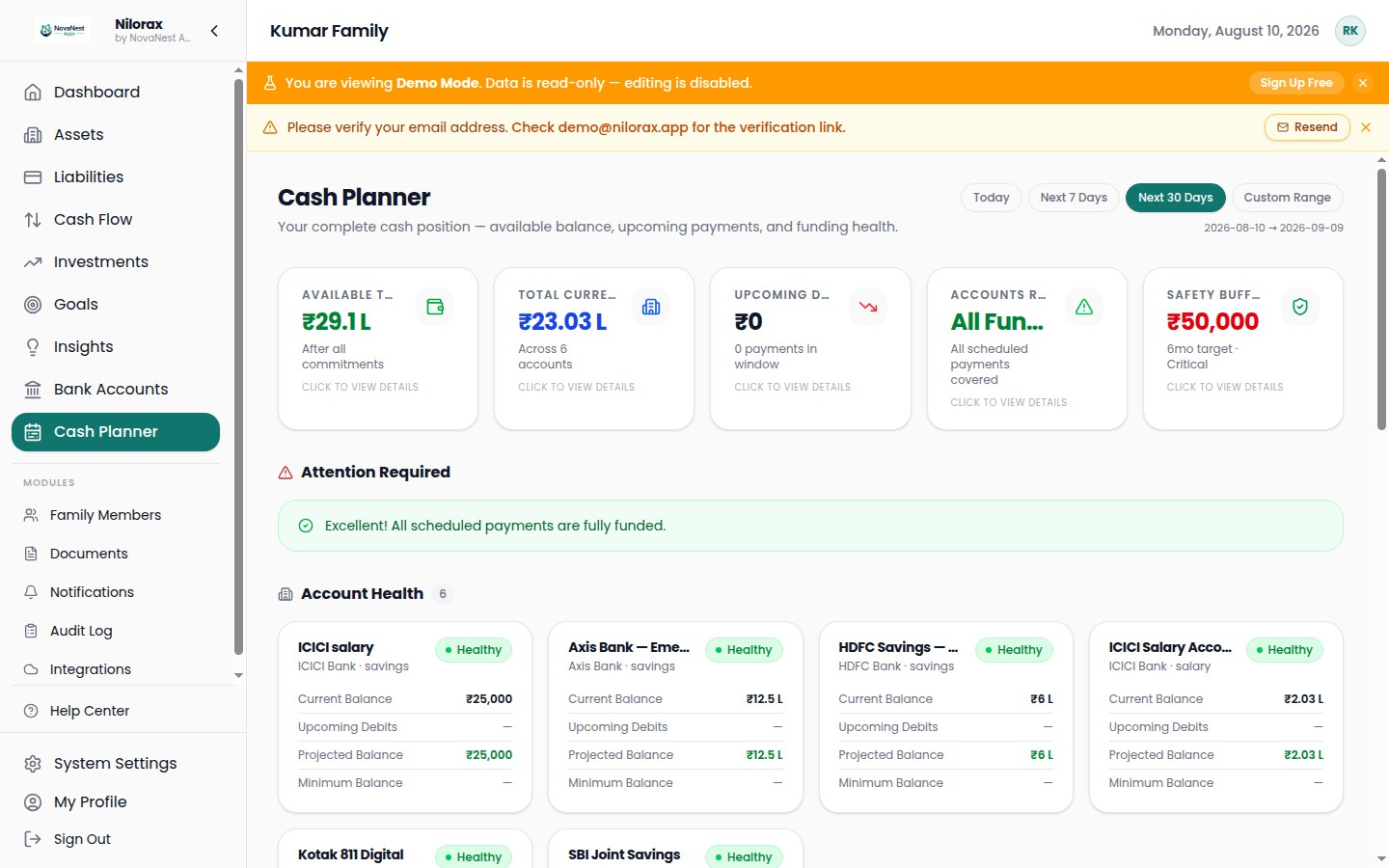Screen dimensions: 1389x868
Task: Click Resend verification email button
Action: click(1307, 127)
